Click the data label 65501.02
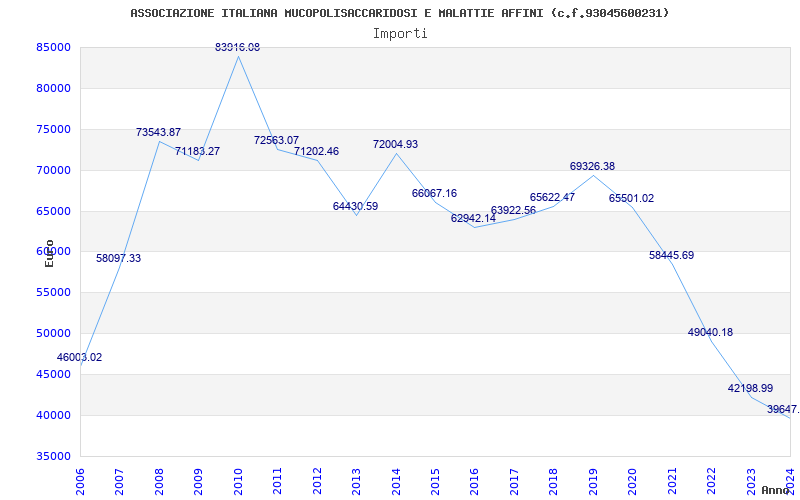Viewport: 800px width, 500px height. (632, 198)
